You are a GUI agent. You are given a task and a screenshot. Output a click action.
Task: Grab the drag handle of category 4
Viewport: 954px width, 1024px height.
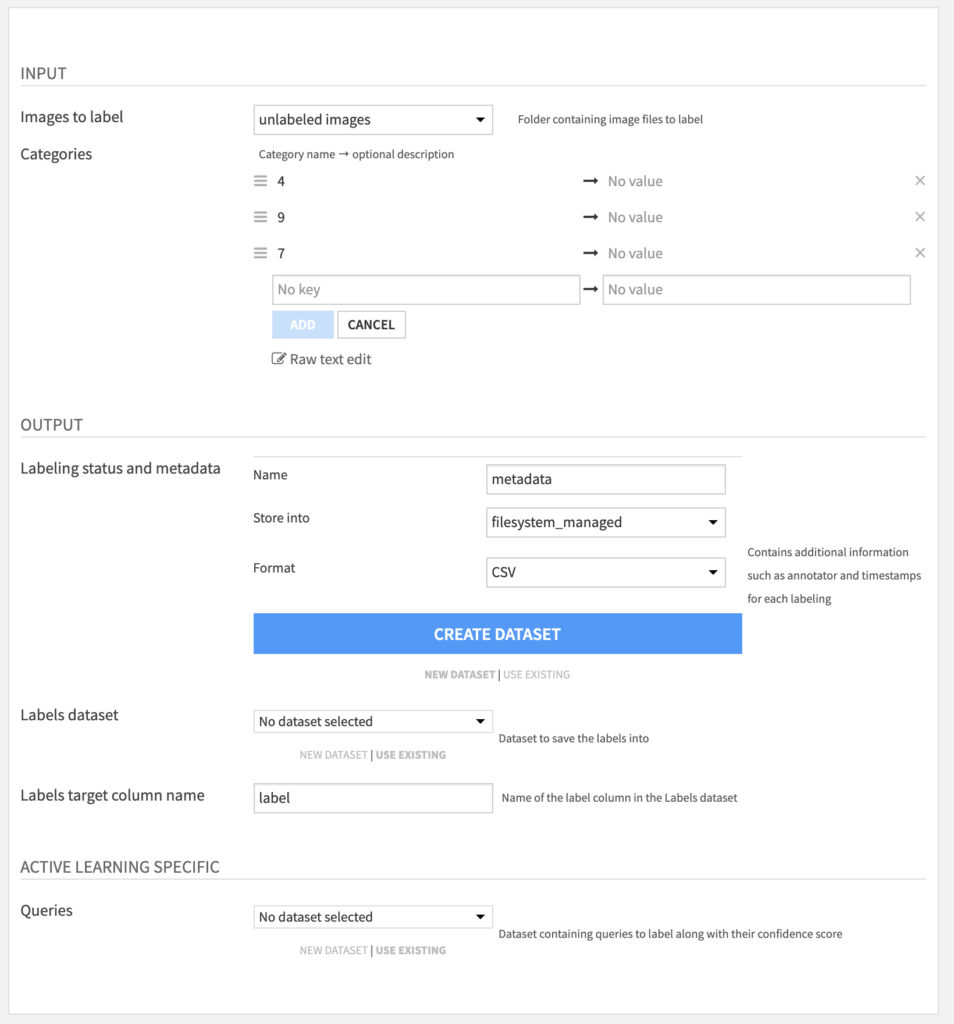(x=261, y=181)
